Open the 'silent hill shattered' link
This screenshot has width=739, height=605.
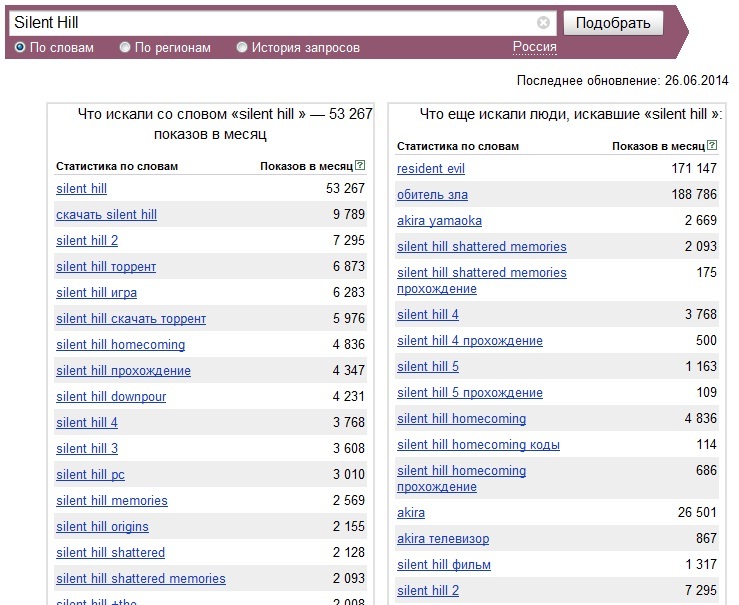110,553
